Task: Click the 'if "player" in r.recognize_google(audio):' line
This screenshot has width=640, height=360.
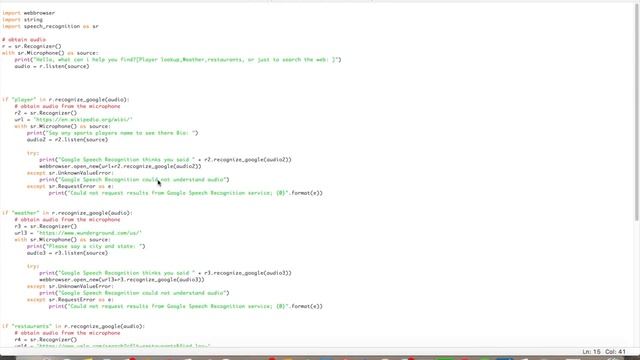Action: point(66,100)
